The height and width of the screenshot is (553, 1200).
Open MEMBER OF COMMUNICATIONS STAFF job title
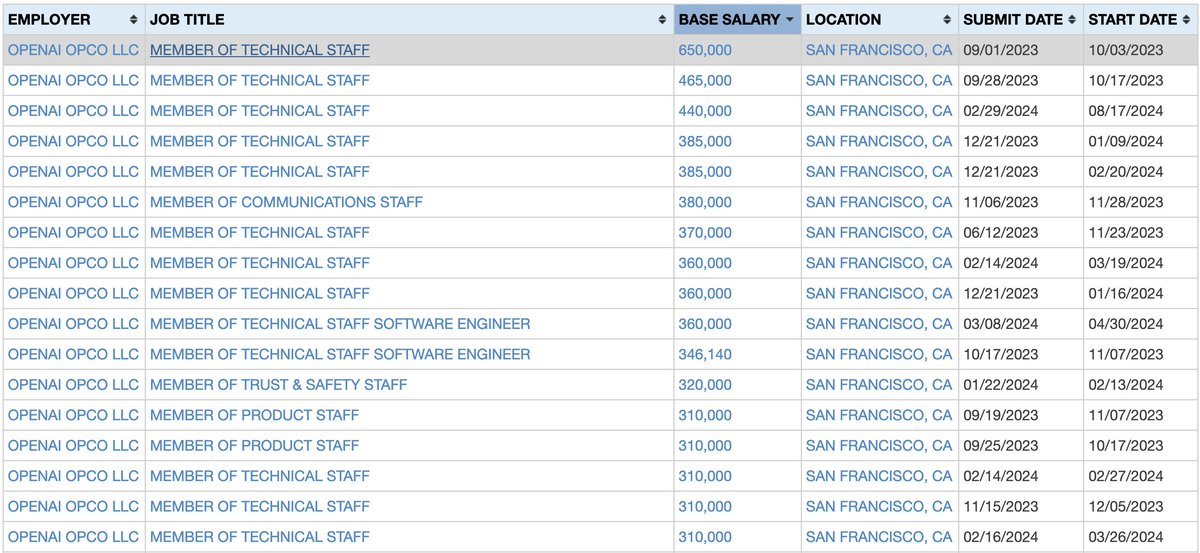(x=286, y=202)
